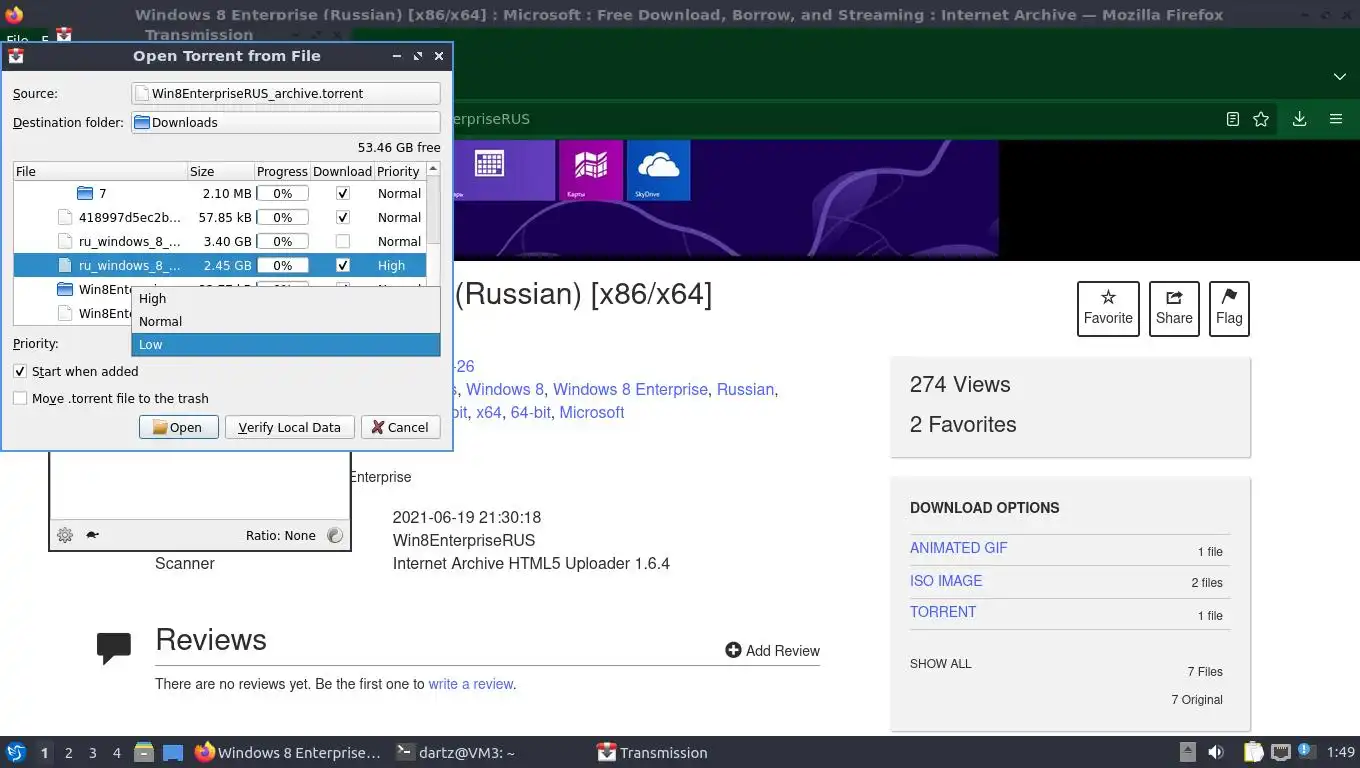Sort file list by Size column header
This screenshot has width=1360, height=768.
point(220,171)
